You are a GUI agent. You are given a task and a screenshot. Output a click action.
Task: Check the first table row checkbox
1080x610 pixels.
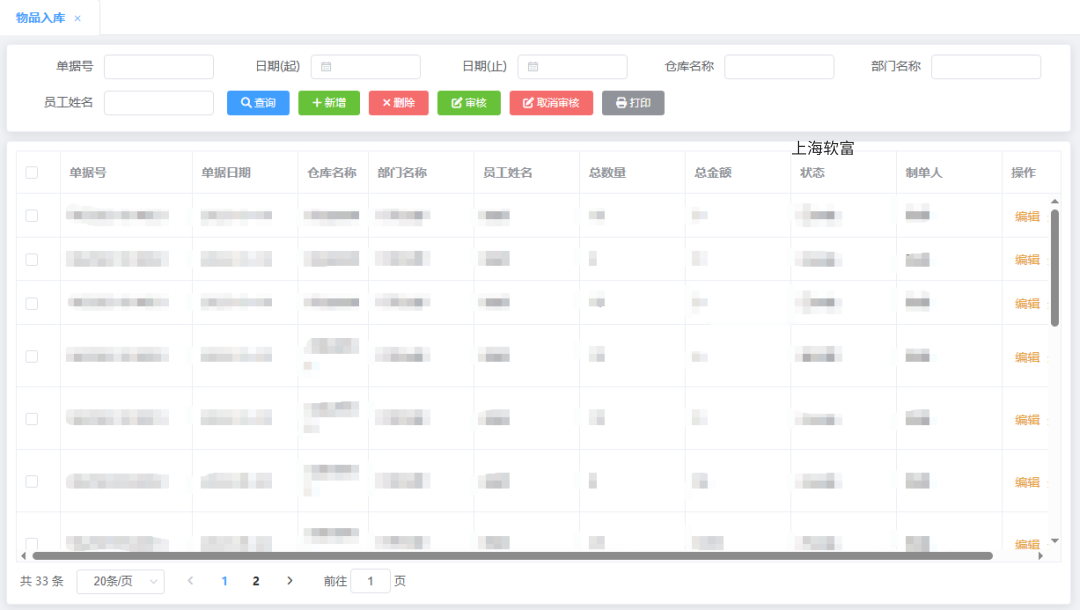[x=32, y=216]
